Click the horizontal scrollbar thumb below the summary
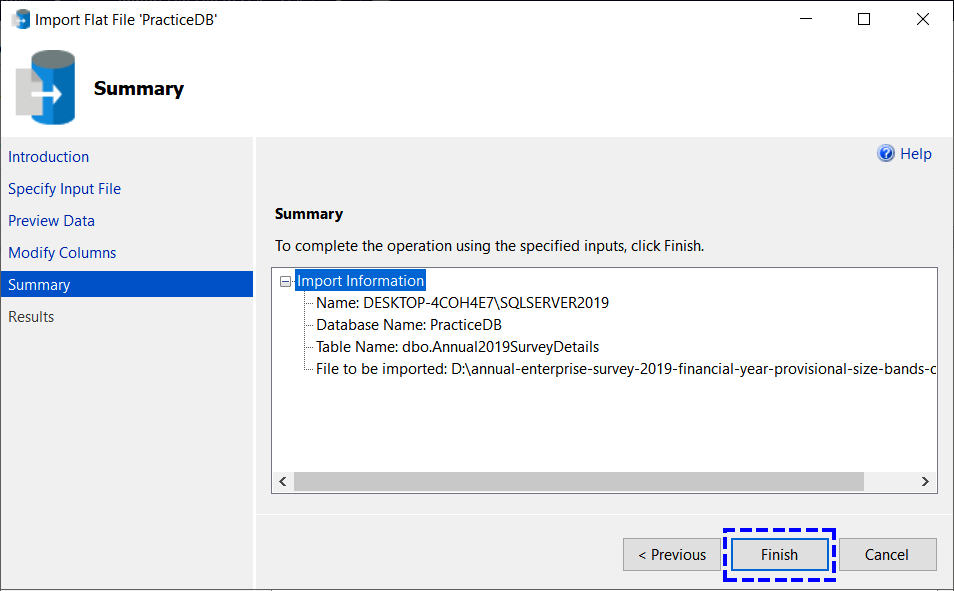 click(580, 481)
